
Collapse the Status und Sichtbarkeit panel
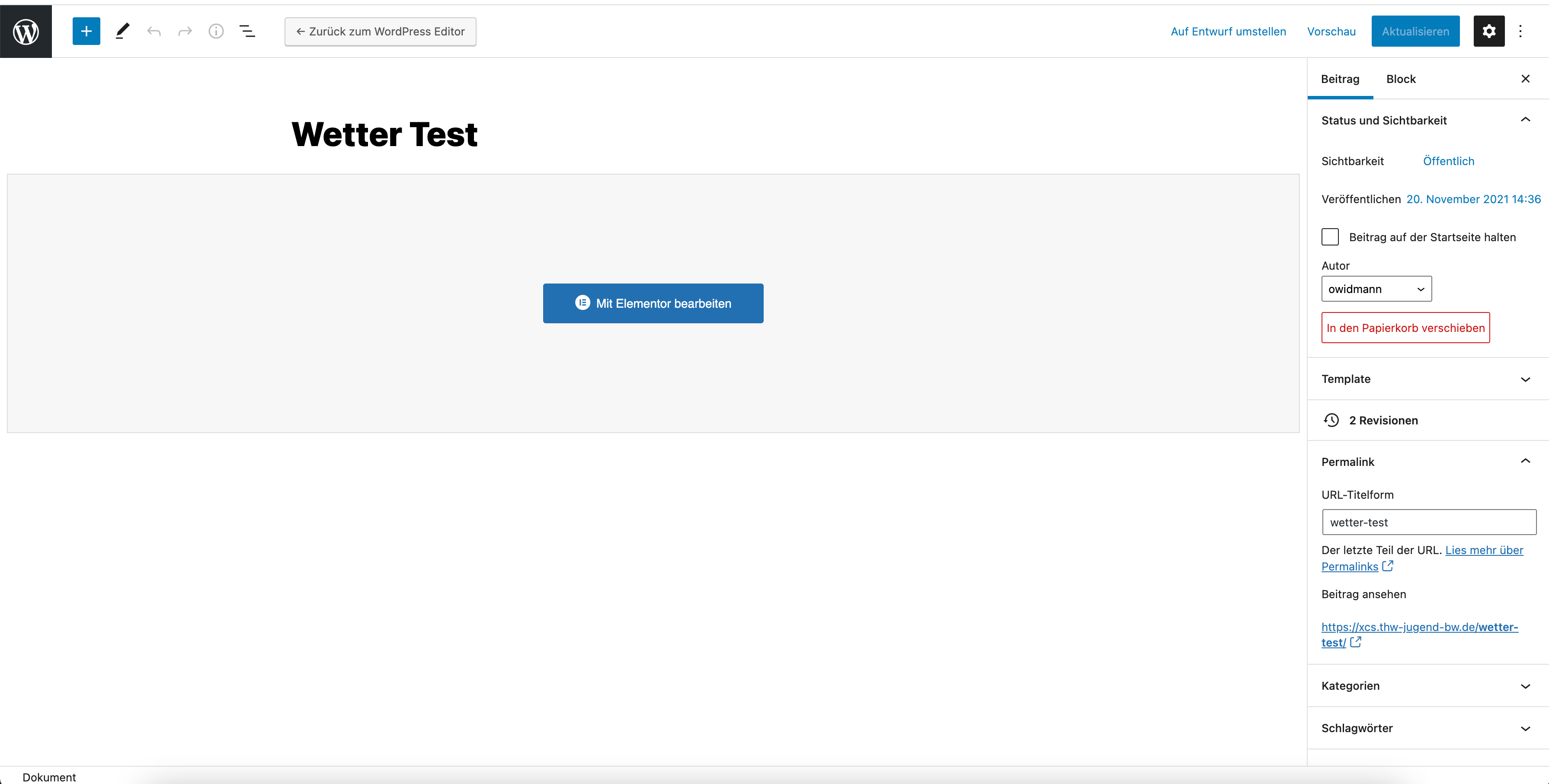[x=1427, y=120]
